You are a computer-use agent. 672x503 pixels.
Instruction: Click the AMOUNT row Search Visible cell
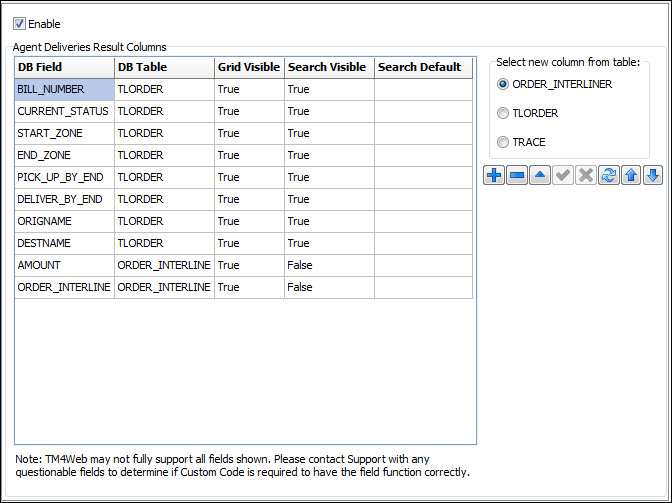[328, 265]
